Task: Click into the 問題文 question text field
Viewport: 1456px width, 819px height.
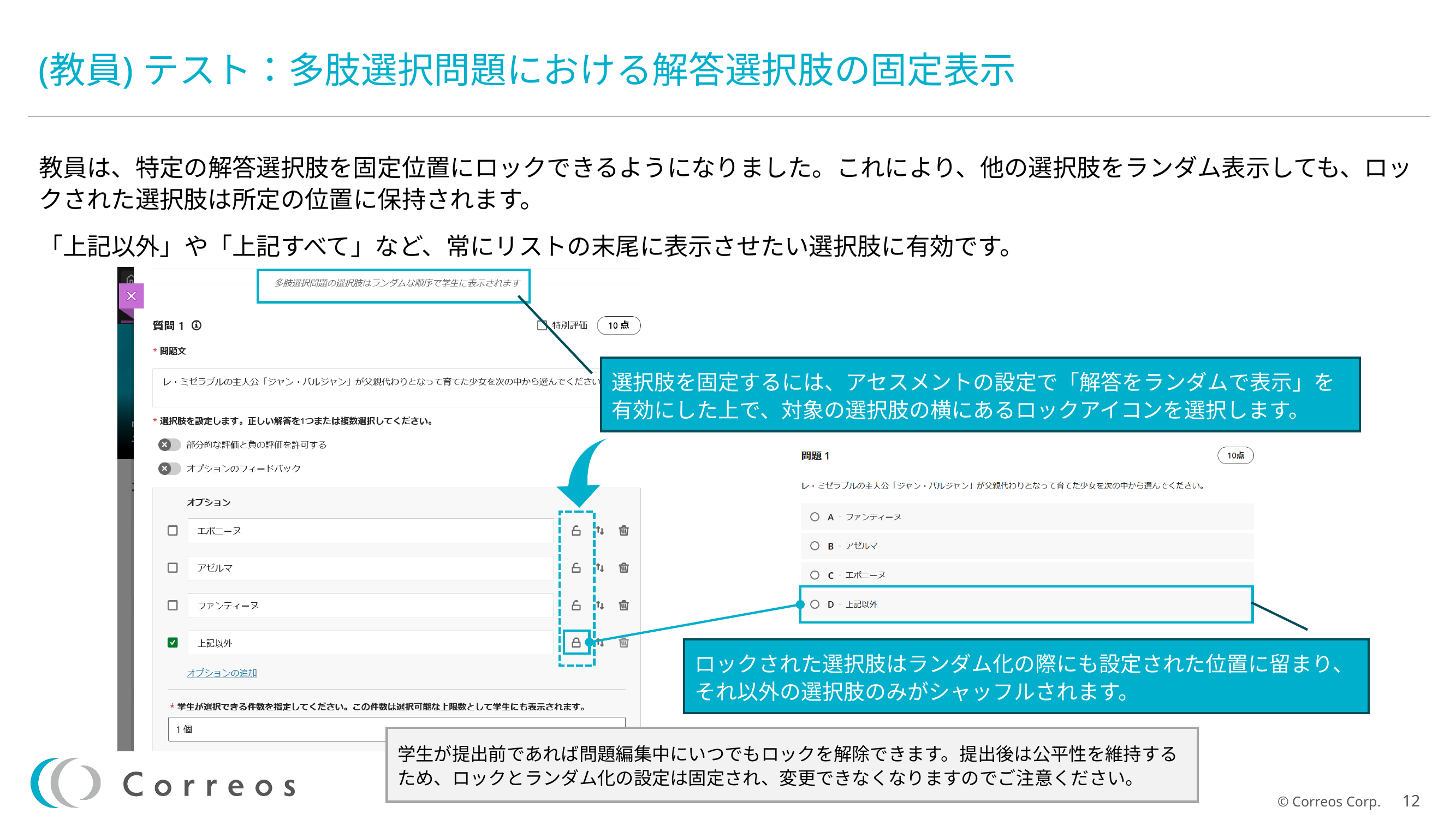Action: (378, 388)
